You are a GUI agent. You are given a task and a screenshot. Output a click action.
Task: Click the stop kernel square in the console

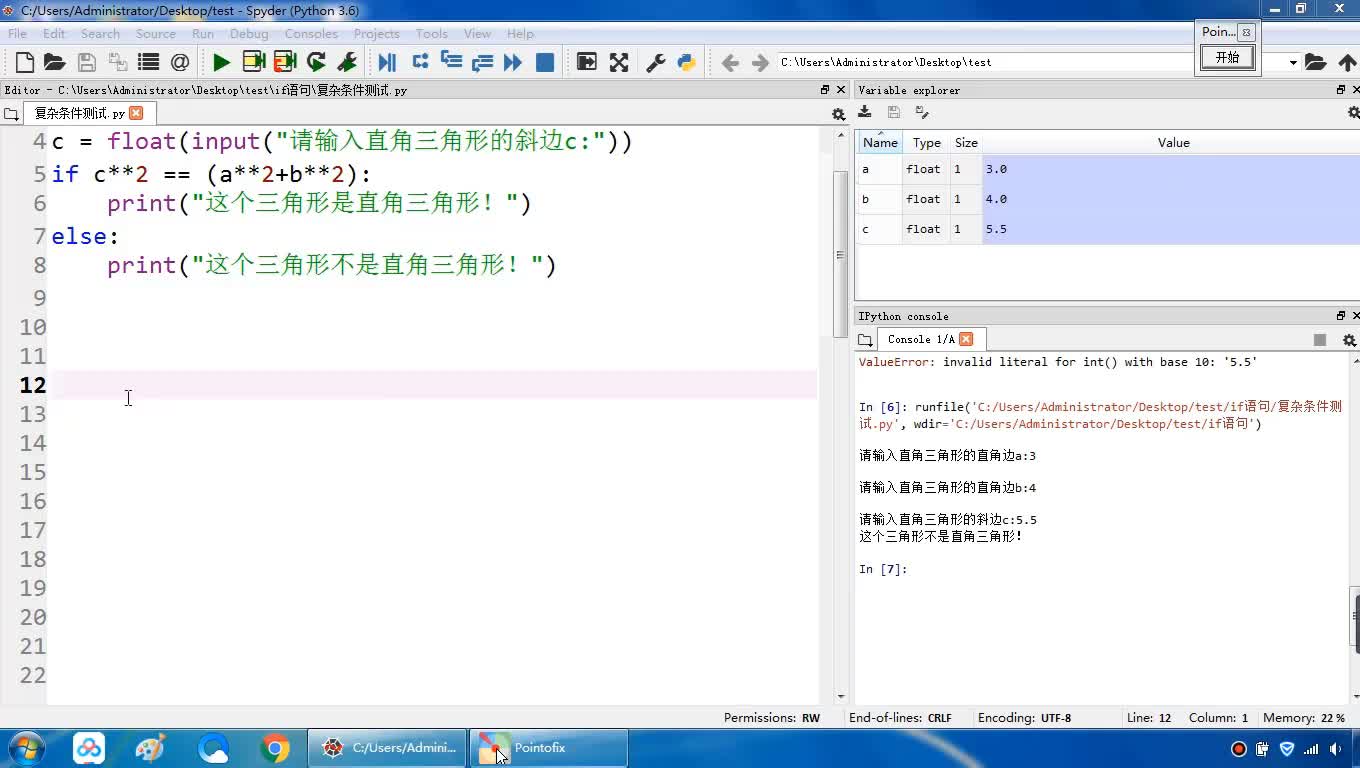click(x=1320, y=340)
